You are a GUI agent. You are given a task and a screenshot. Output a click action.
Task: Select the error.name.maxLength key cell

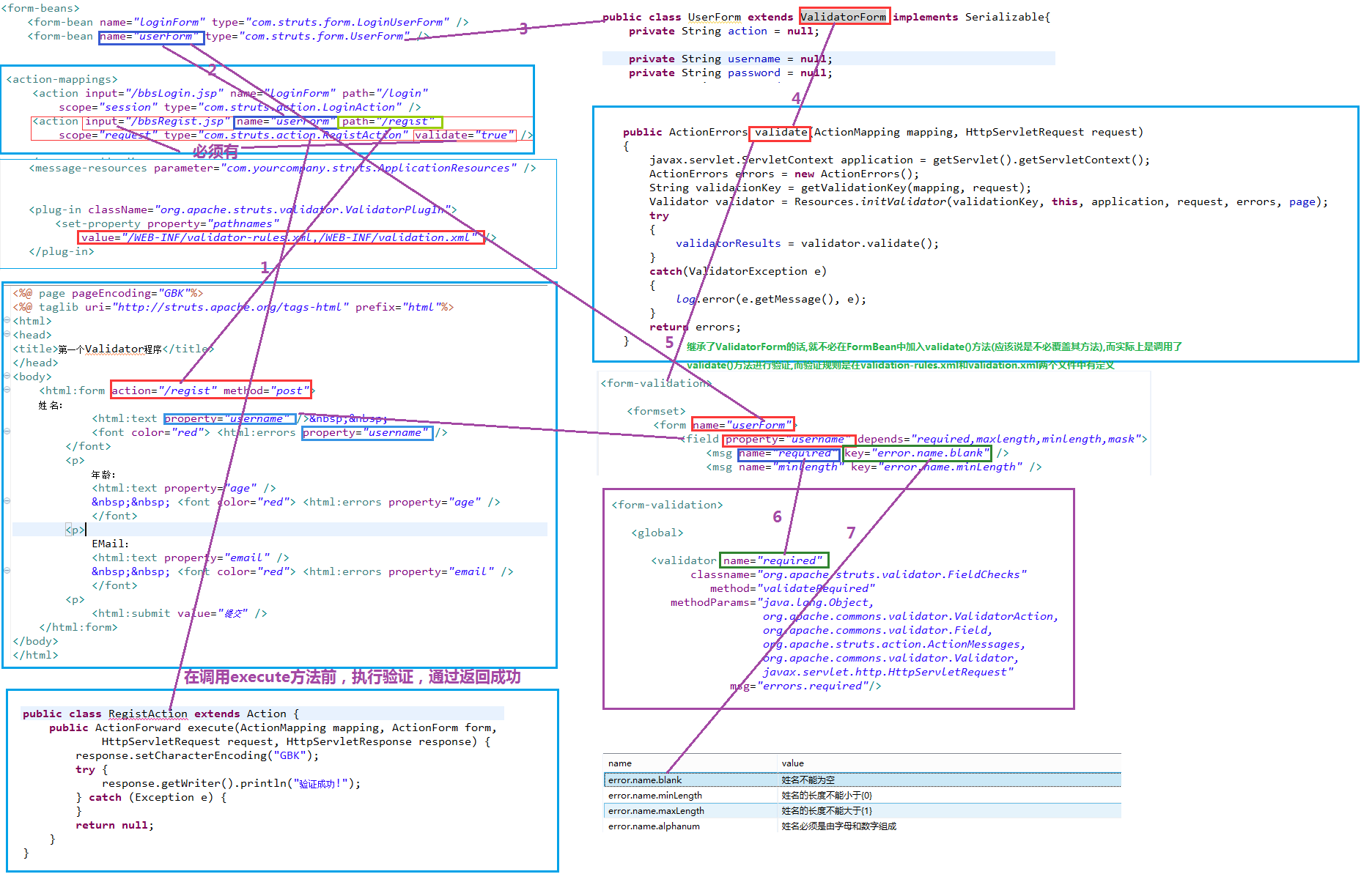[656, 811]
